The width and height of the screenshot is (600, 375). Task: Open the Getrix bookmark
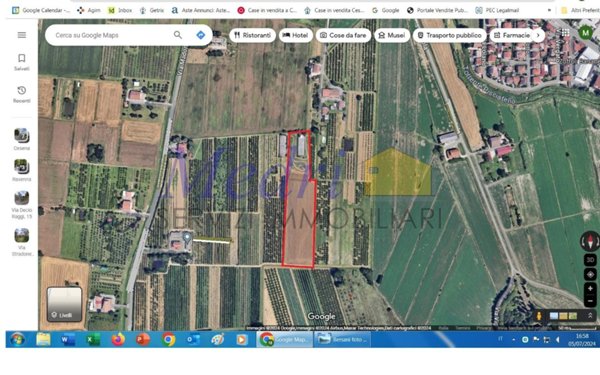[152, 10]
